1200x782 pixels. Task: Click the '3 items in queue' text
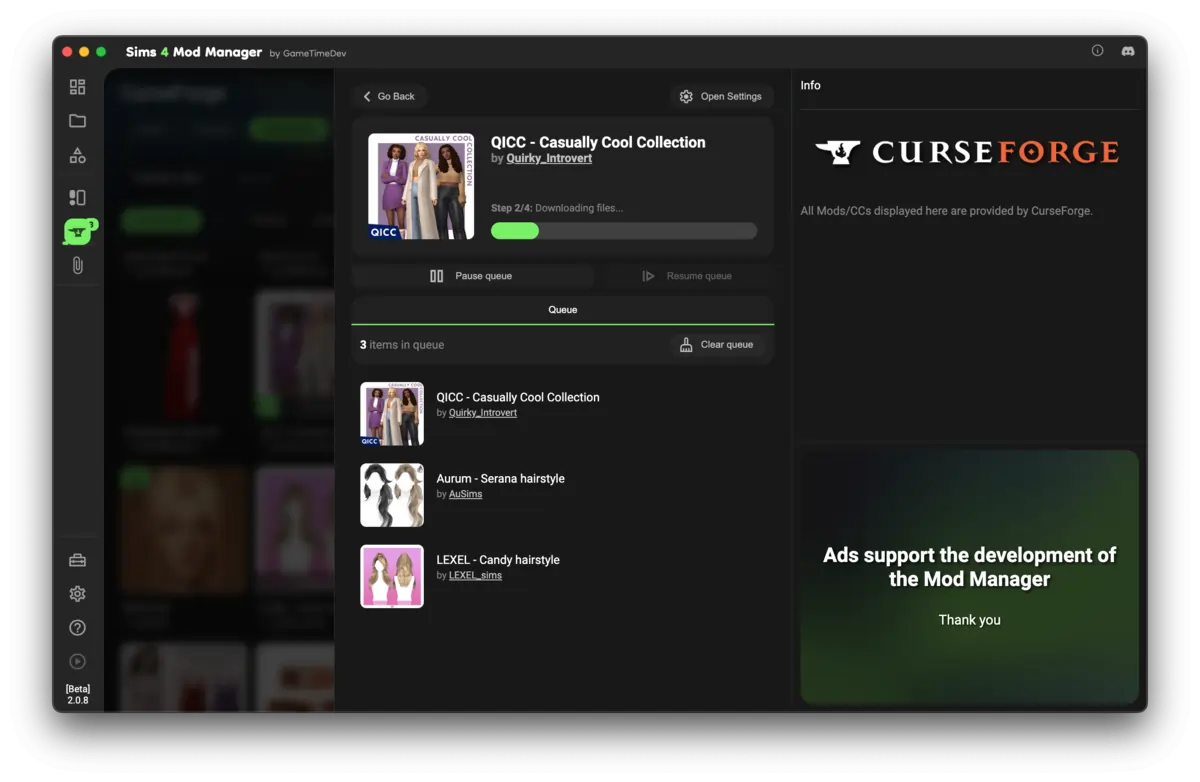pos(402,345)
